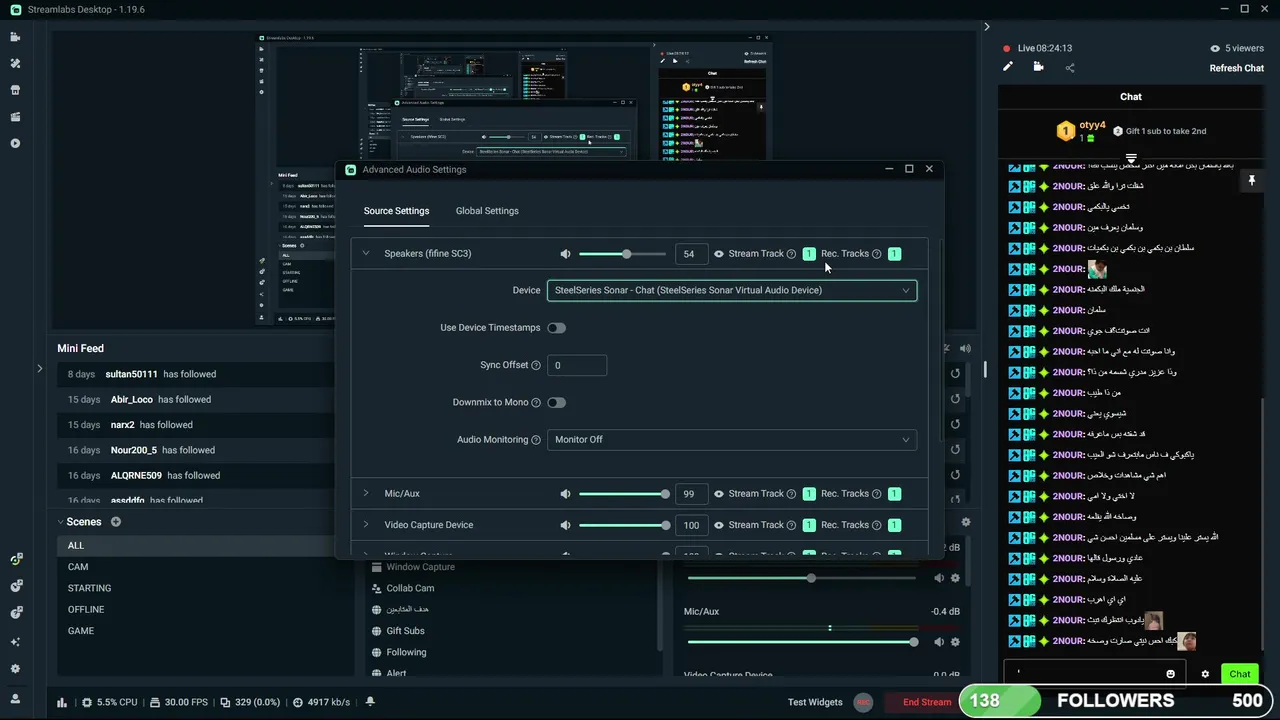This screenshot has width=1280, height=720.
Task: Open the performance stats bar-chart icon
Action: click(x=62, y=702)
